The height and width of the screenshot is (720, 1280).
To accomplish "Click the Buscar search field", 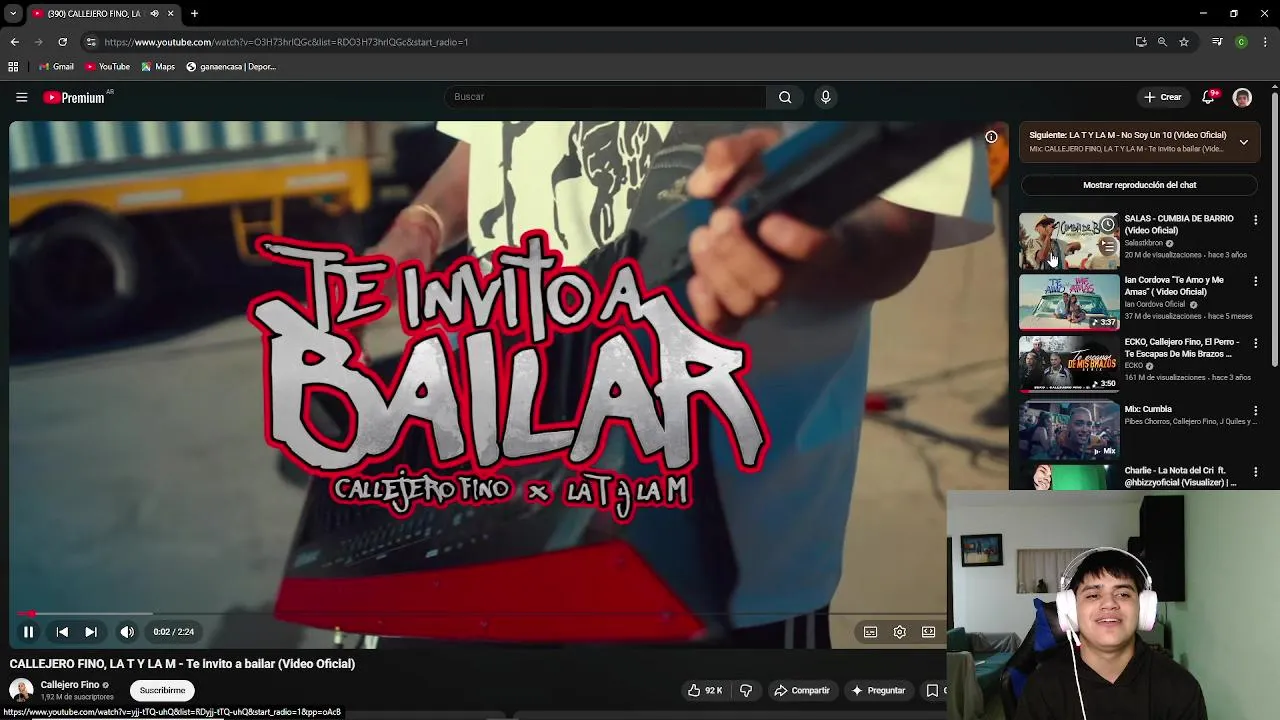I will click(x=605, y=97).
